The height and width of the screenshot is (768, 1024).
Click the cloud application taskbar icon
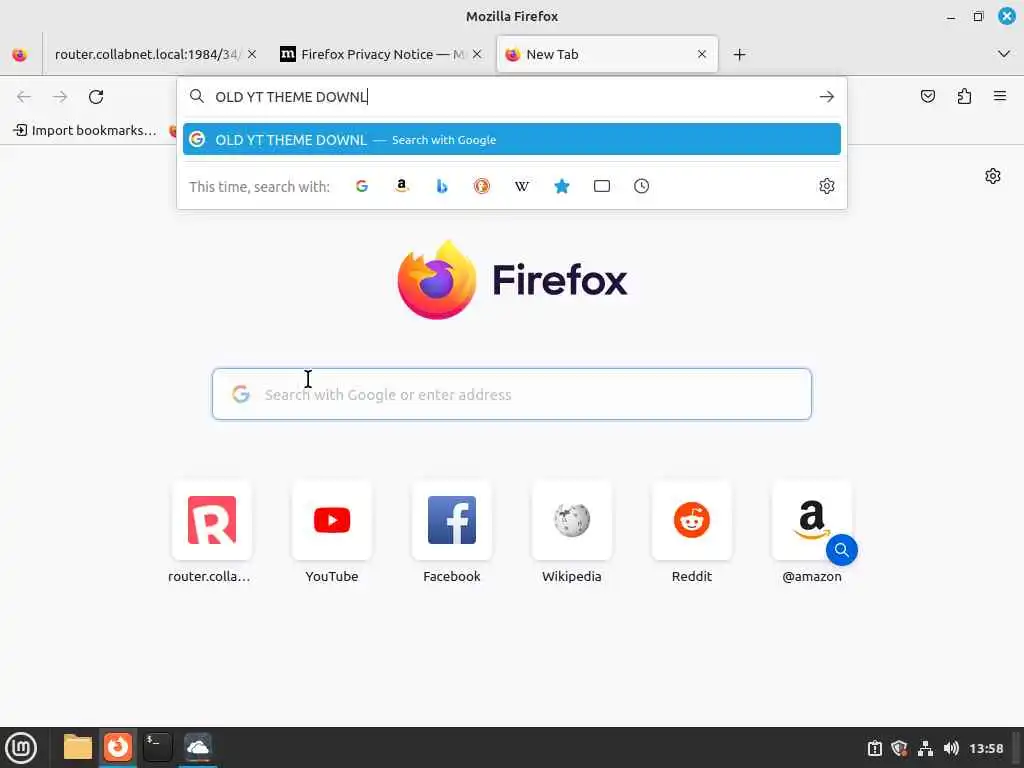198,747
